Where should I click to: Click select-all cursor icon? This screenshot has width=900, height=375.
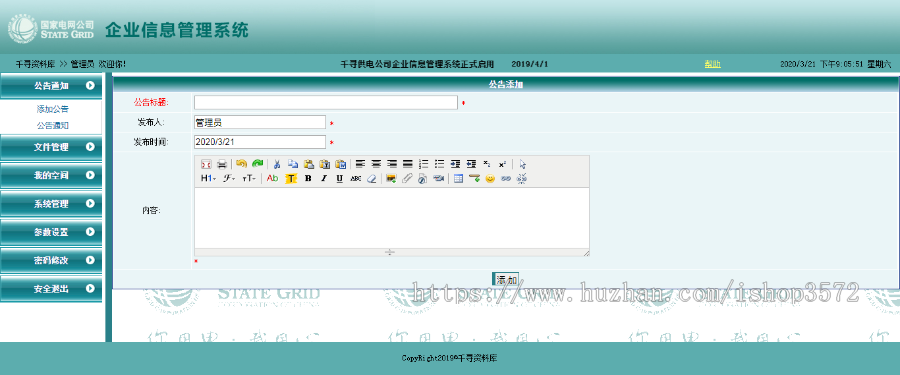[x=522, y=164]
